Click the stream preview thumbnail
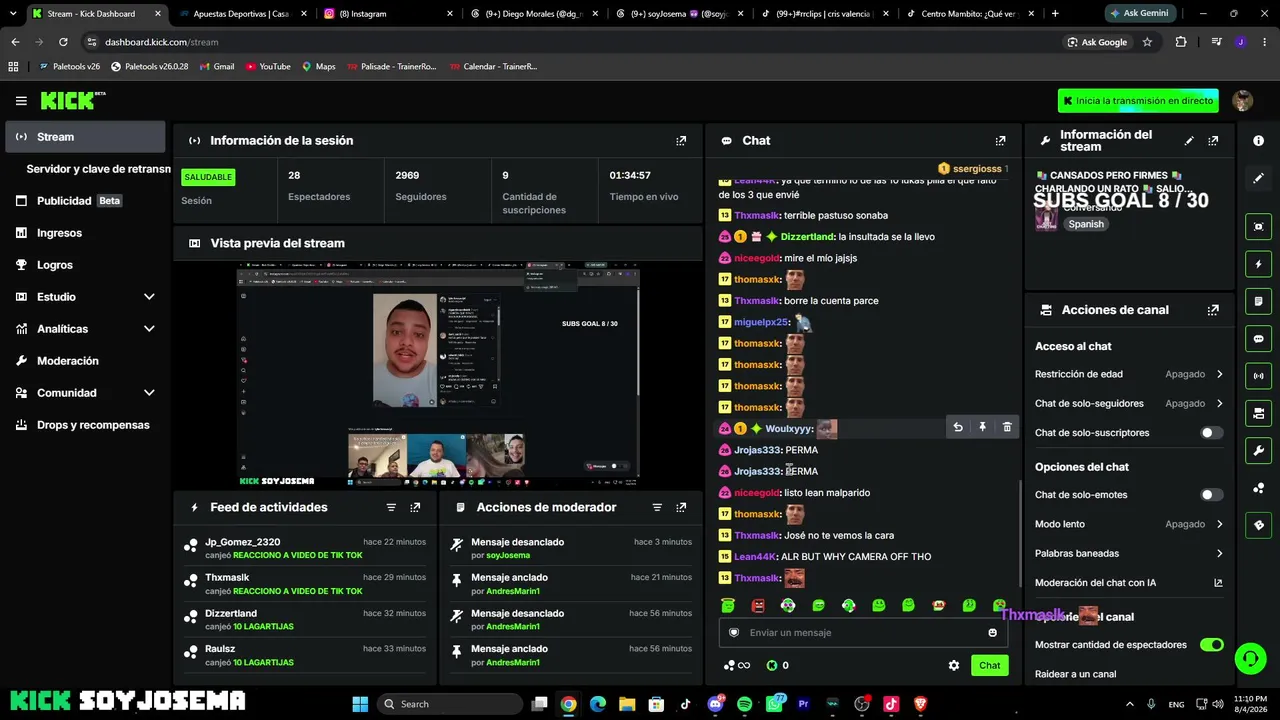 (438, 375)
